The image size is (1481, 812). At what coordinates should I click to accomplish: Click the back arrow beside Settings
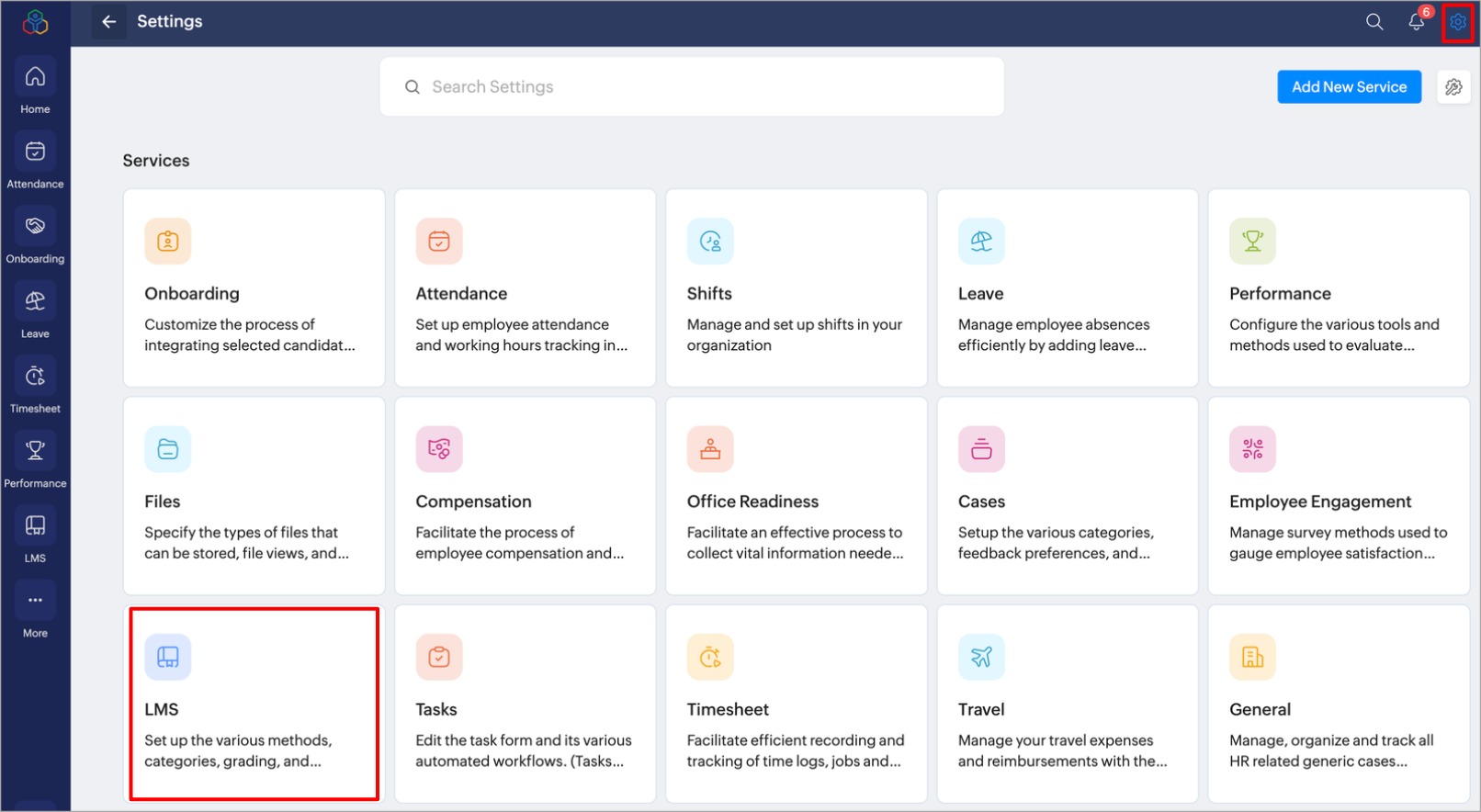[x=108, y=22]
